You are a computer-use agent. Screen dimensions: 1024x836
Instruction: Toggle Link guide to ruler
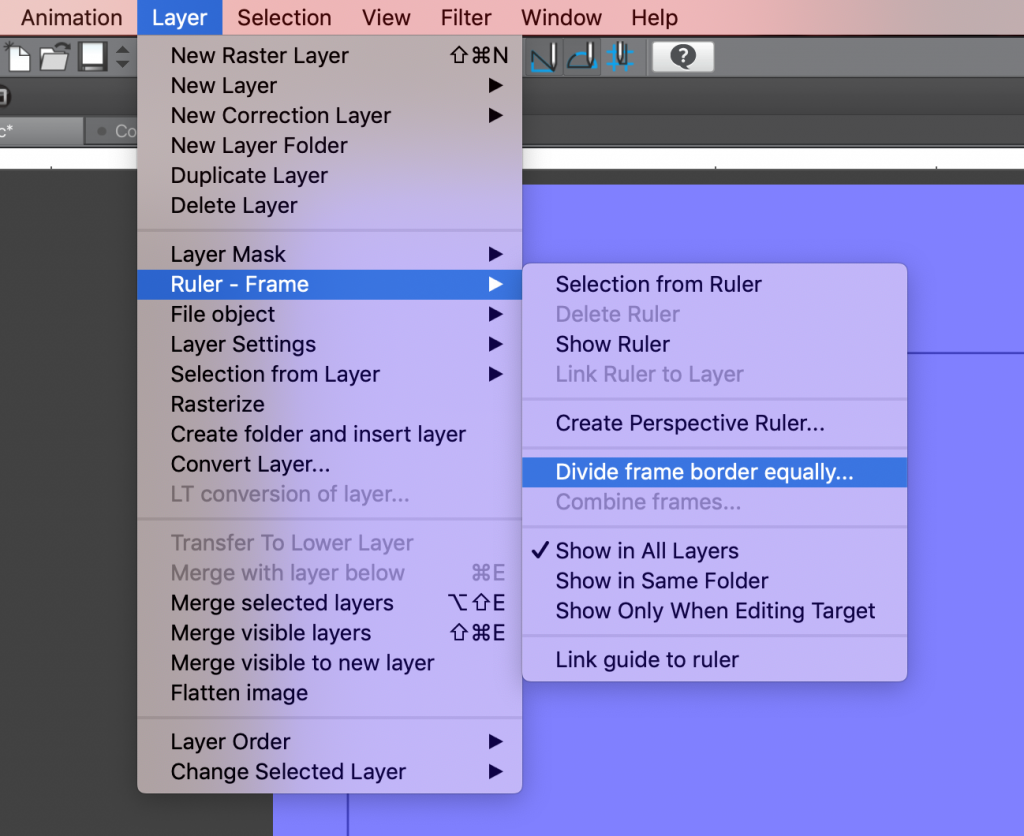click(x=714, y=660)
